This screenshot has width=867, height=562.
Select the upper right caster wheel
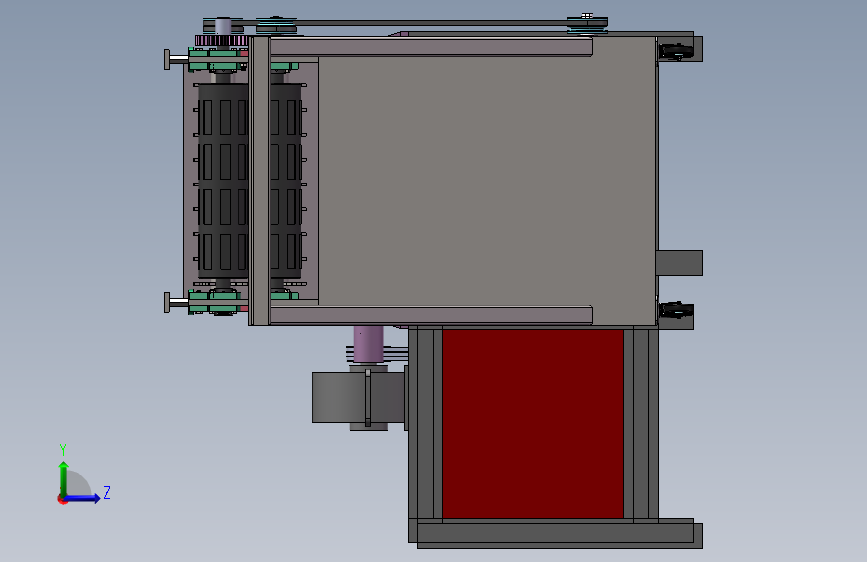click(x=675, y=51)
